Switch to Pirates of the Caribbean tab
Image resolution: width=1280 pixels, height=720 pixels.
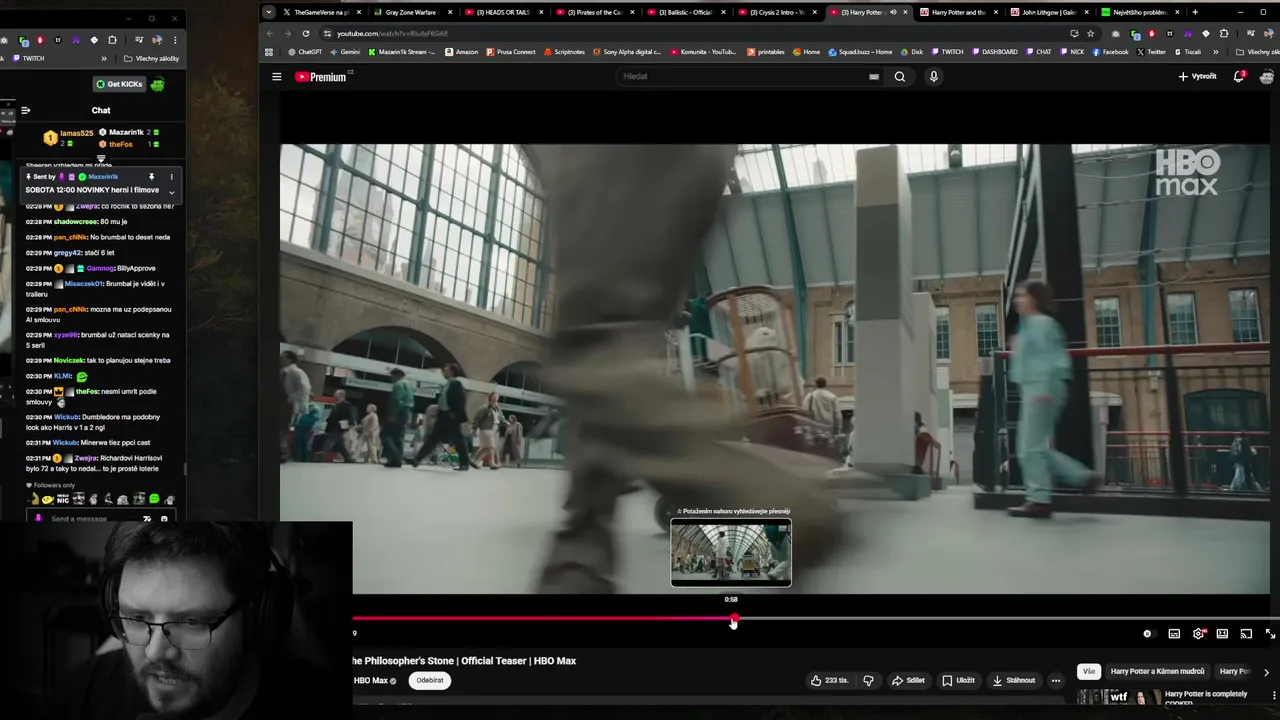pos(596,12)
